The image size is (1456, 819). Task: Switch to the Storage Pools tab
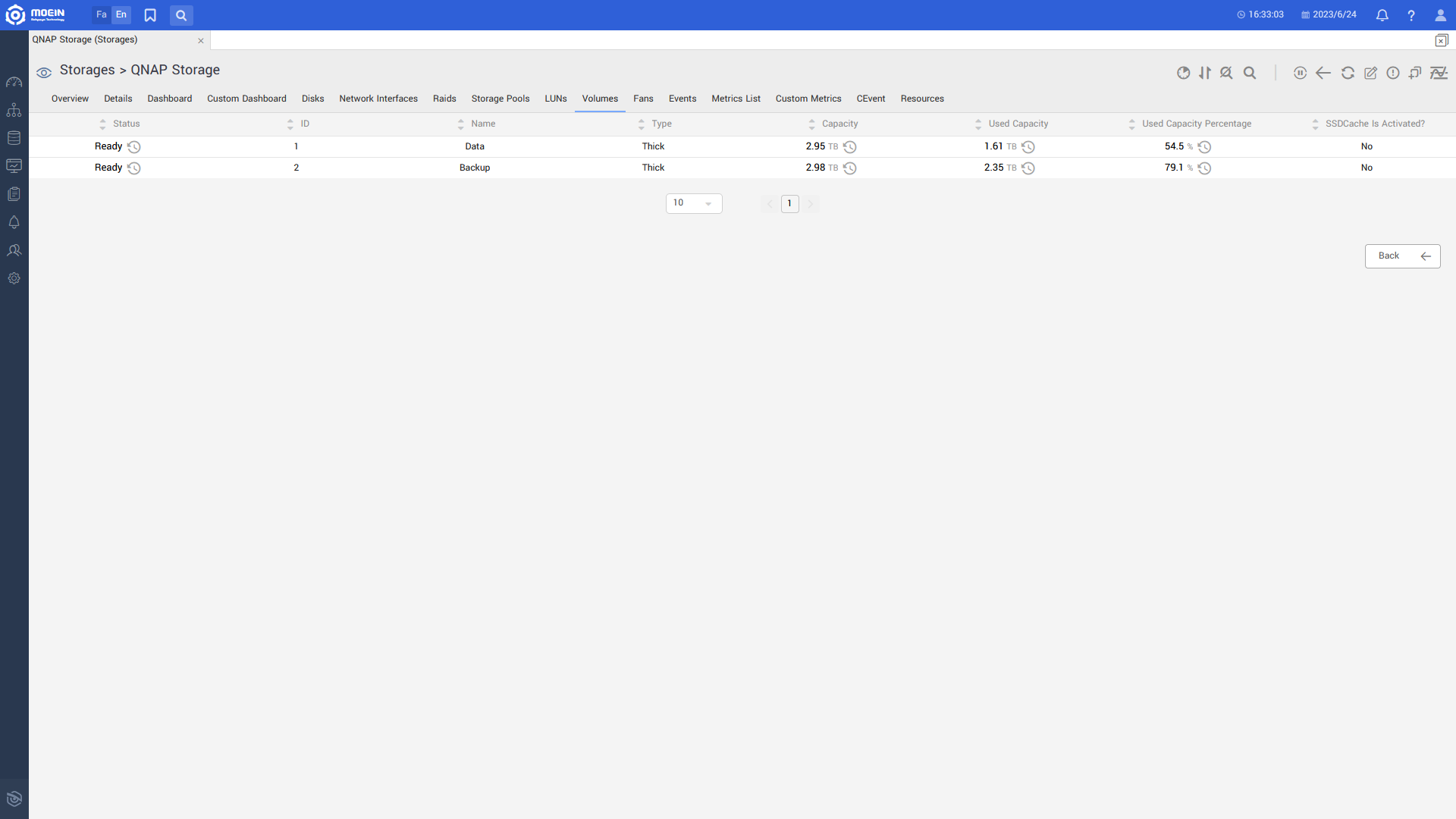click(500, 99)
